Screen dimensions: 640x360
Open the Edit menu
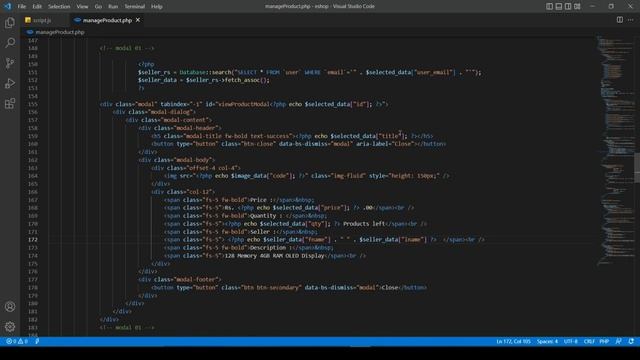click(37, 7)
